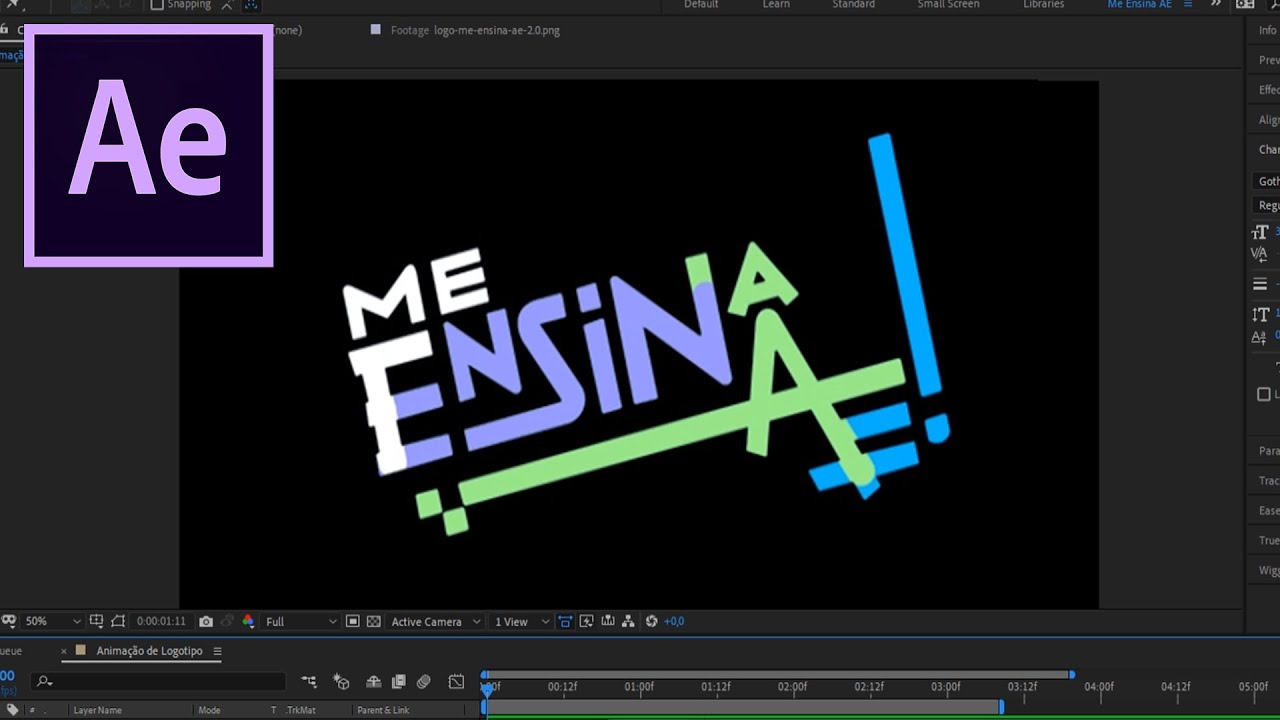Click the Fast Previews icon

[586, 621]
